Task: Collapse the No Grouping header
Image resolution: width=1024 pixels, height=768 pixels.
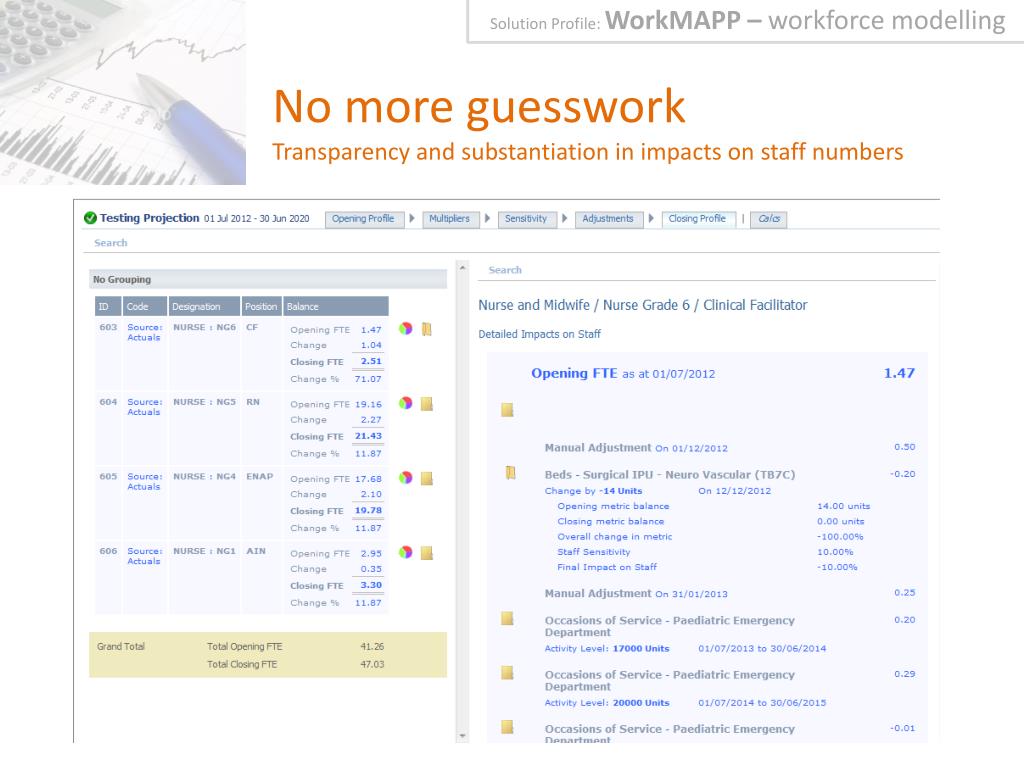Action: click(x=268, y=280)
